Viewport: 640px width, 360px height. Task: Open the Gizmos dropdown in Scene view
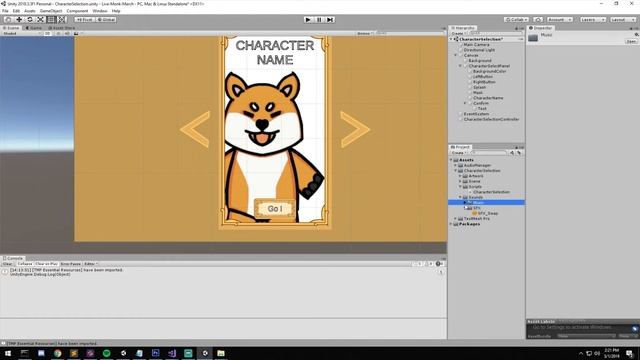[364, 33]
